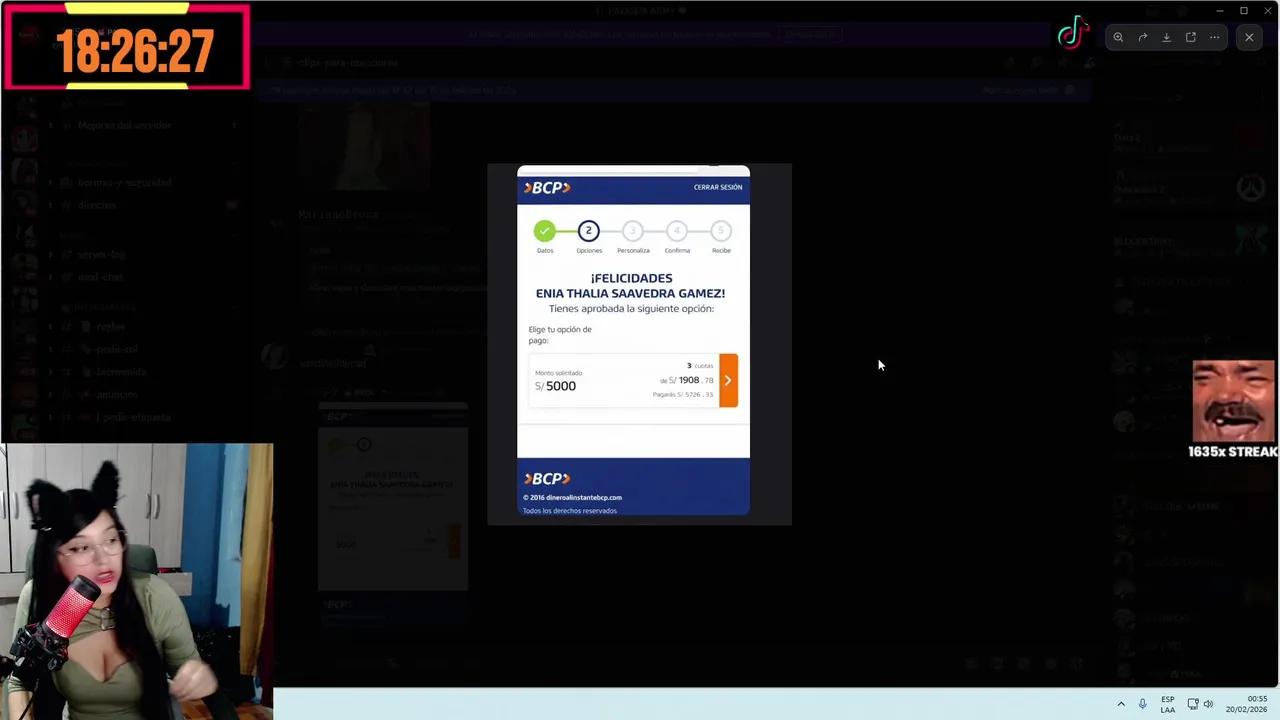Viewport: 1280px width, 720px height.
Task: Click the ¡FELICIDADES heading text
Action: pyautogui.click(x=631, y=278)
